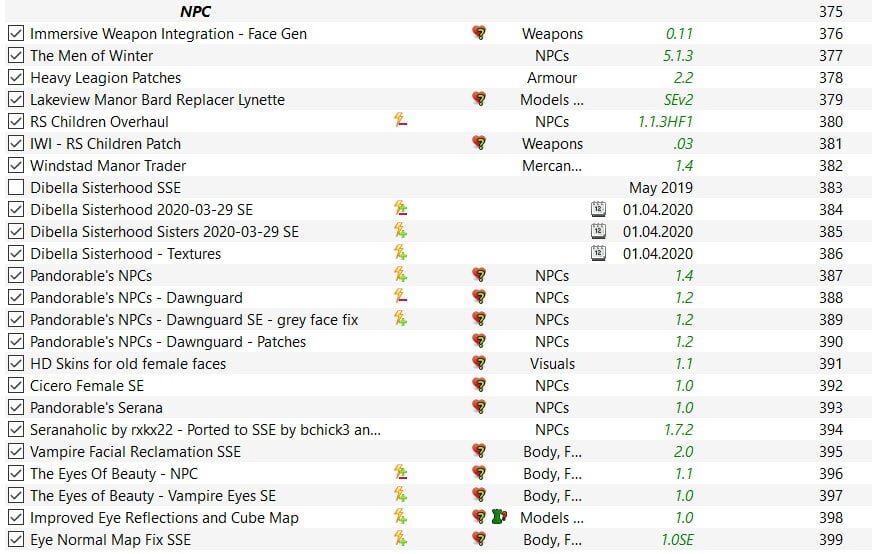
Task: Enable the Dibella Sisterhood SSE mod checkbox
Action: tap(16, 187)
